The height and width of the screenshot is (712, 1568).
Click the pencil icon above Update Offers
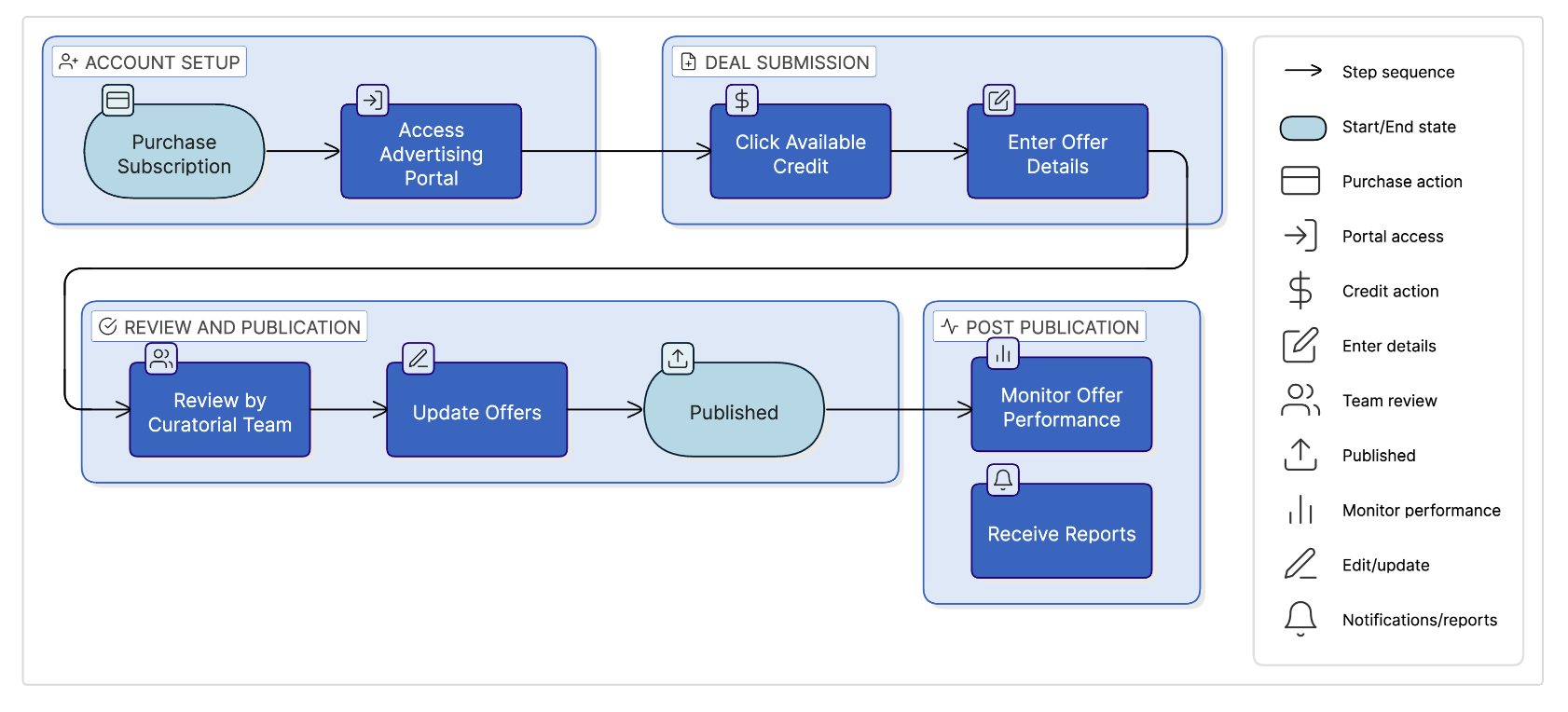[x=419, y=358]
